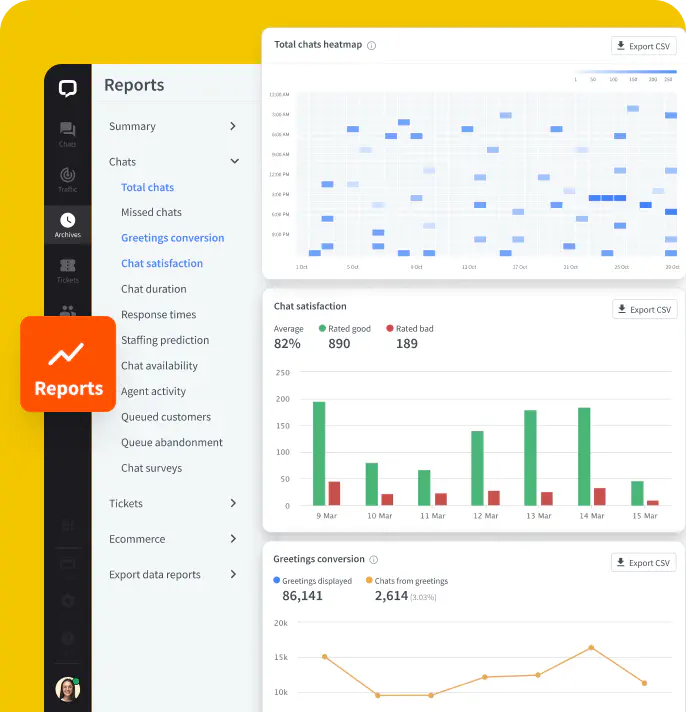Expand the Ecommerce section chevron
Screen dimensions: 686x712
233,539
